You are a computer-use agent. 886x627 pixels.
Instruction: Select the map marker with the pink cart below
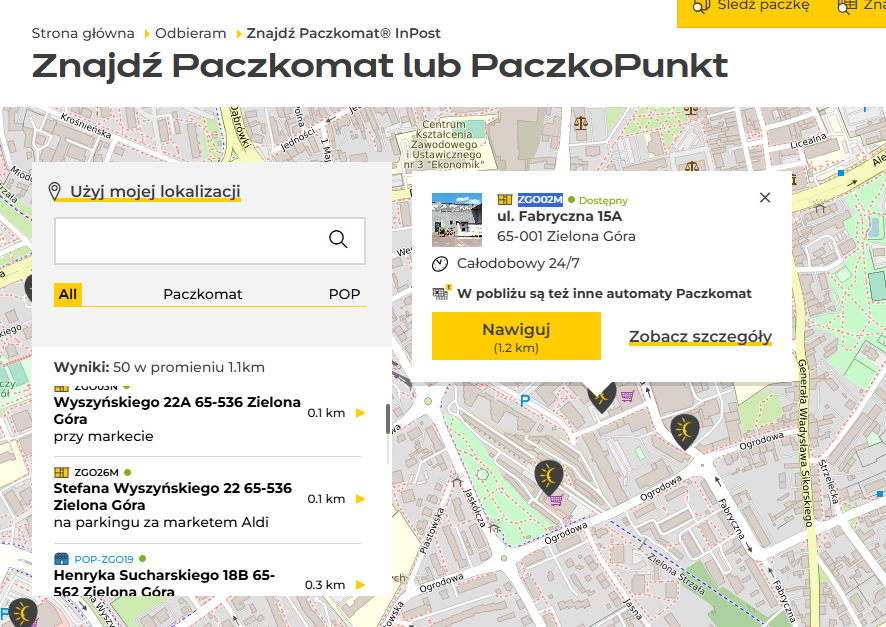[x=549, y=475]
